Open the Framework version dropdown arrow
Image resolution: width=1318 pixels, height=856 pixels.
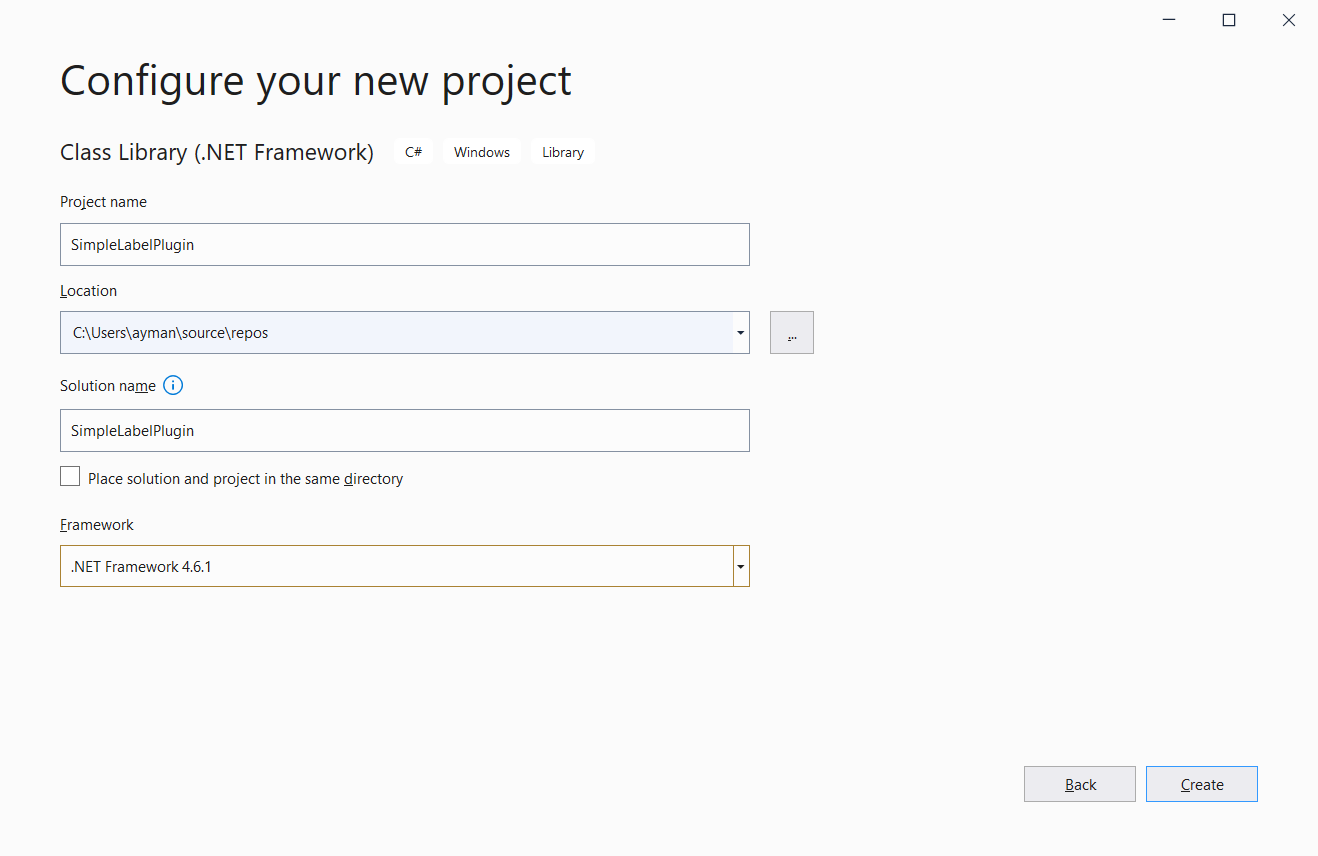pyautogui.click(x=741, y=567)
